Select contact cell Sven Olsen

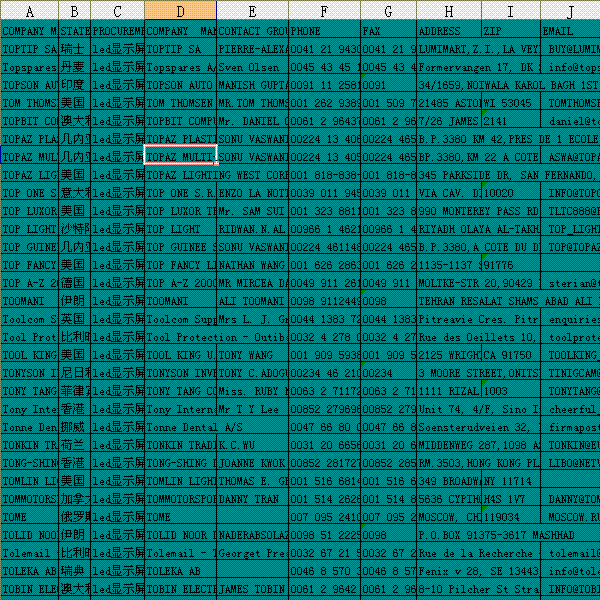[253, 67]
